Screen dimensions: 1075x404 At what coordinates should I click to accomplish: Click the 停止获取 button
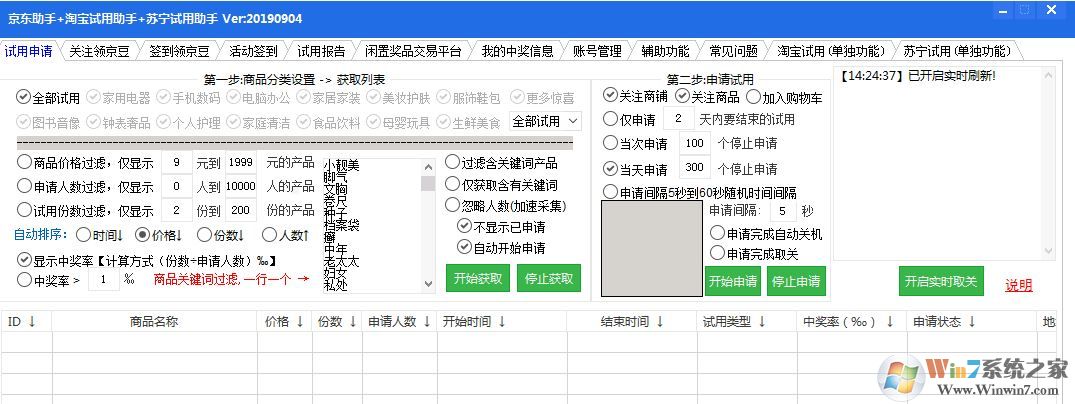[548, 278]
